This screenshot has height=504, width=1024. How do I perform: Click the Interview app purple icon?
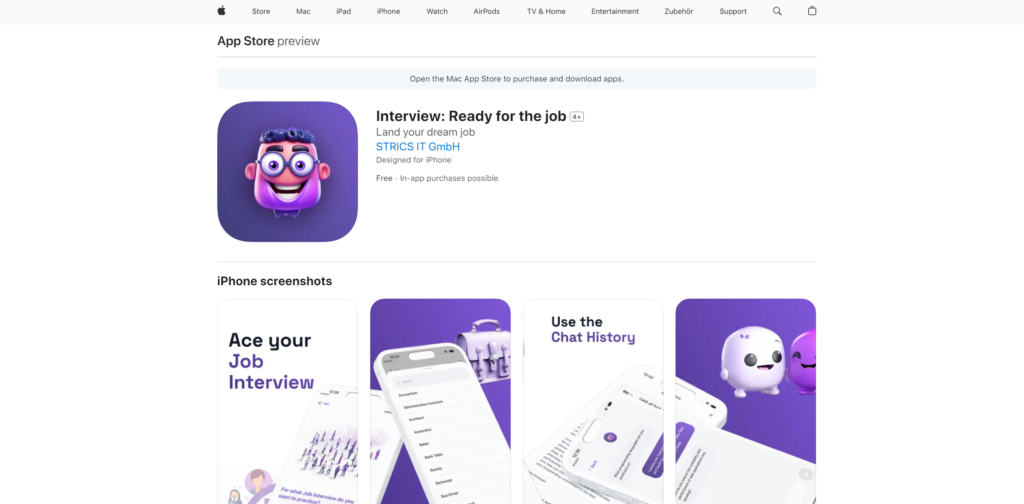click(x=287, y=172)
